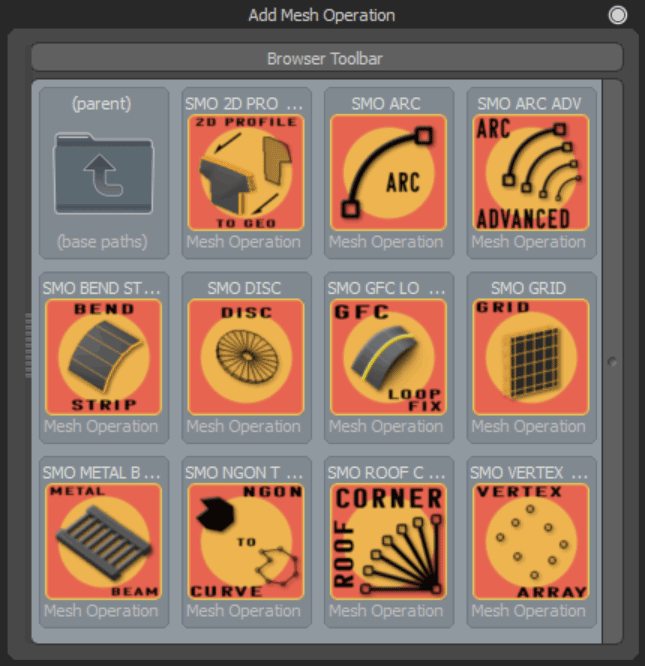Select the SMO GFC Loop Fix icon
This screenshot has height=666, width=645.
pyautogui.click(x=389, y=357)
